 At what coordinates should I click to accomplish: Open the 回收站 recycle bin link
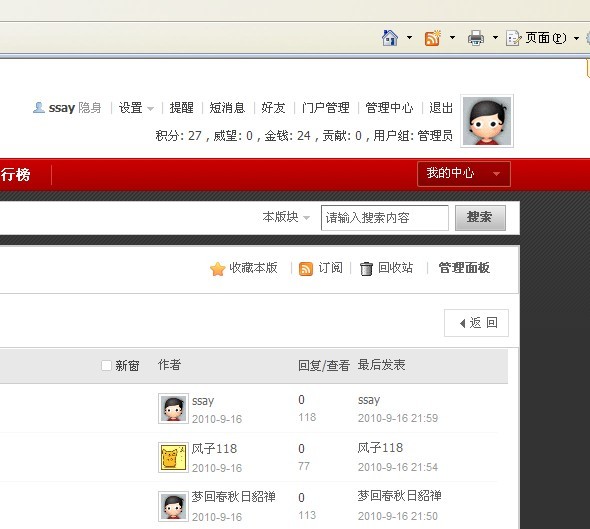(395, 268)
